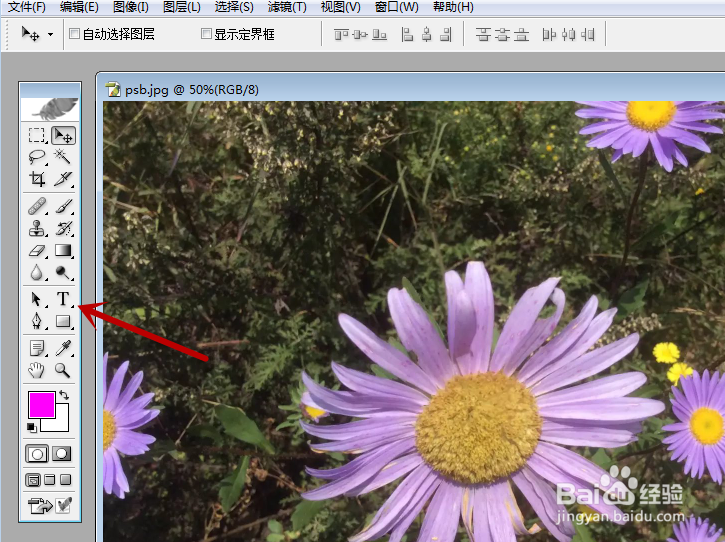Select the Type (T) tool
The image size is (725, 542).
point(63,299)
